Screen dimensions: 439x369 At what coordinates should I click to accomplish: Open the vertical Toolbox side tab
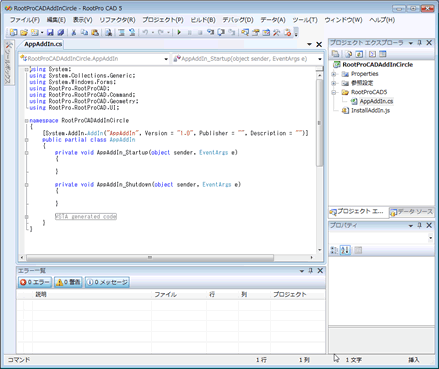click(9, 63)
